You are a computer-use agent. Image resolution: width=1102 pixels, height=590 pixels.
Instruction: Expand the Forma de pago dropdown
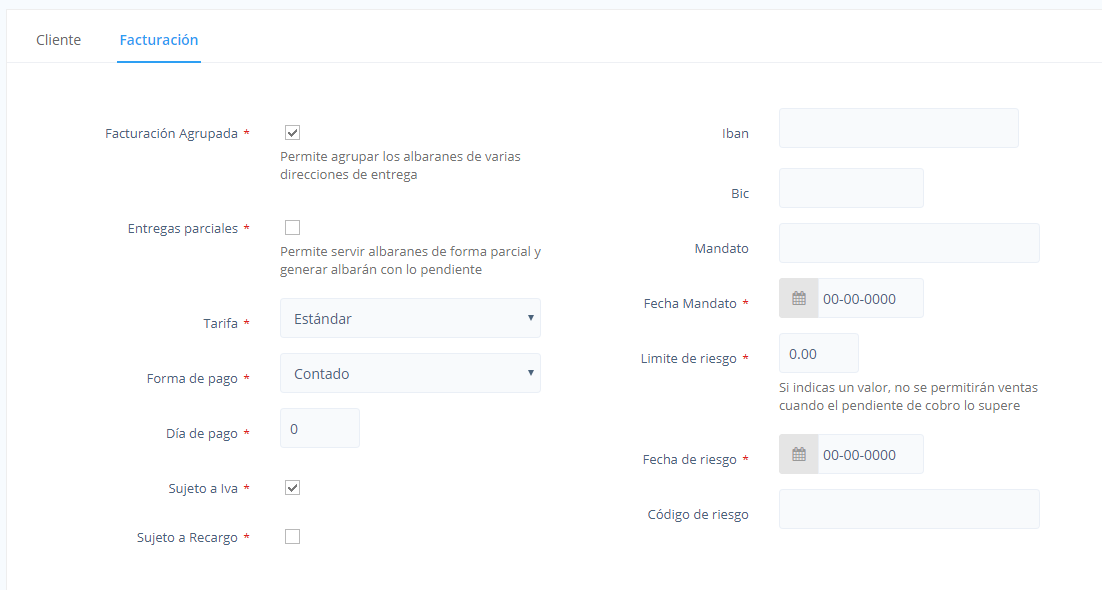[x=410, y=373]
